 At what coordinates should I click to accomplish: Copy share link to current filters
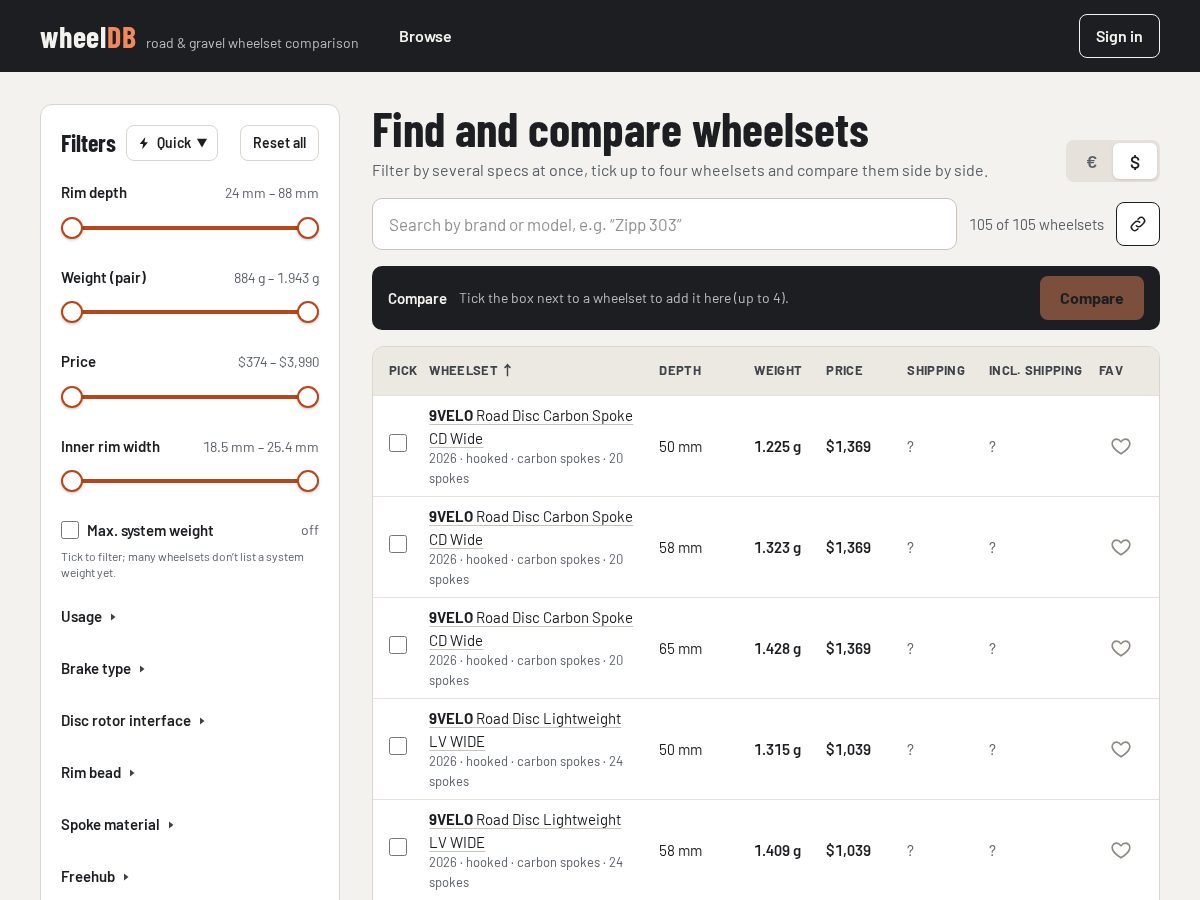(x=1138, y=224)
